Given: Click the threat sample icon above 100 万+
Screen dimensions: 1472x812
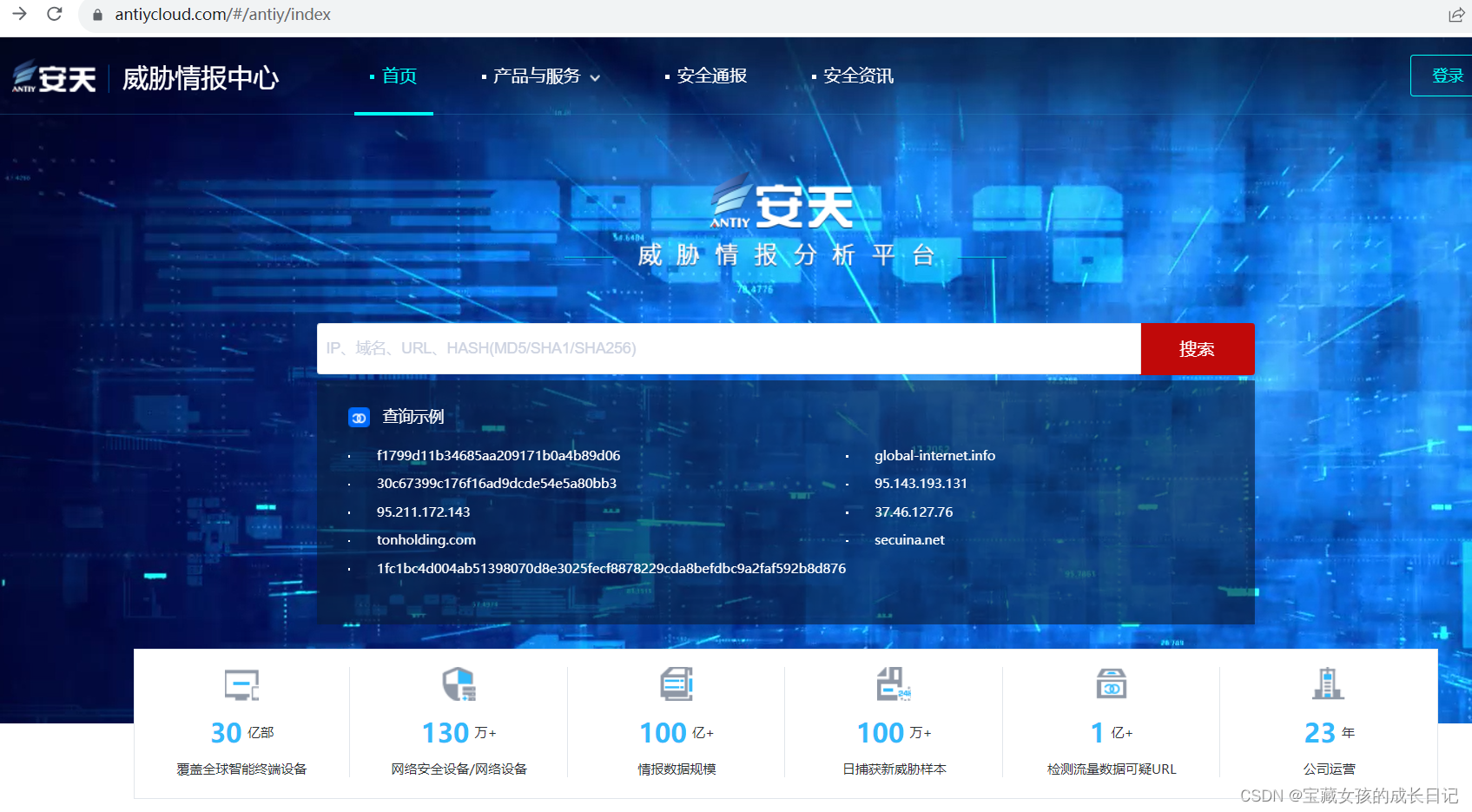Looking at the screenshot, I should coord(893,685).
